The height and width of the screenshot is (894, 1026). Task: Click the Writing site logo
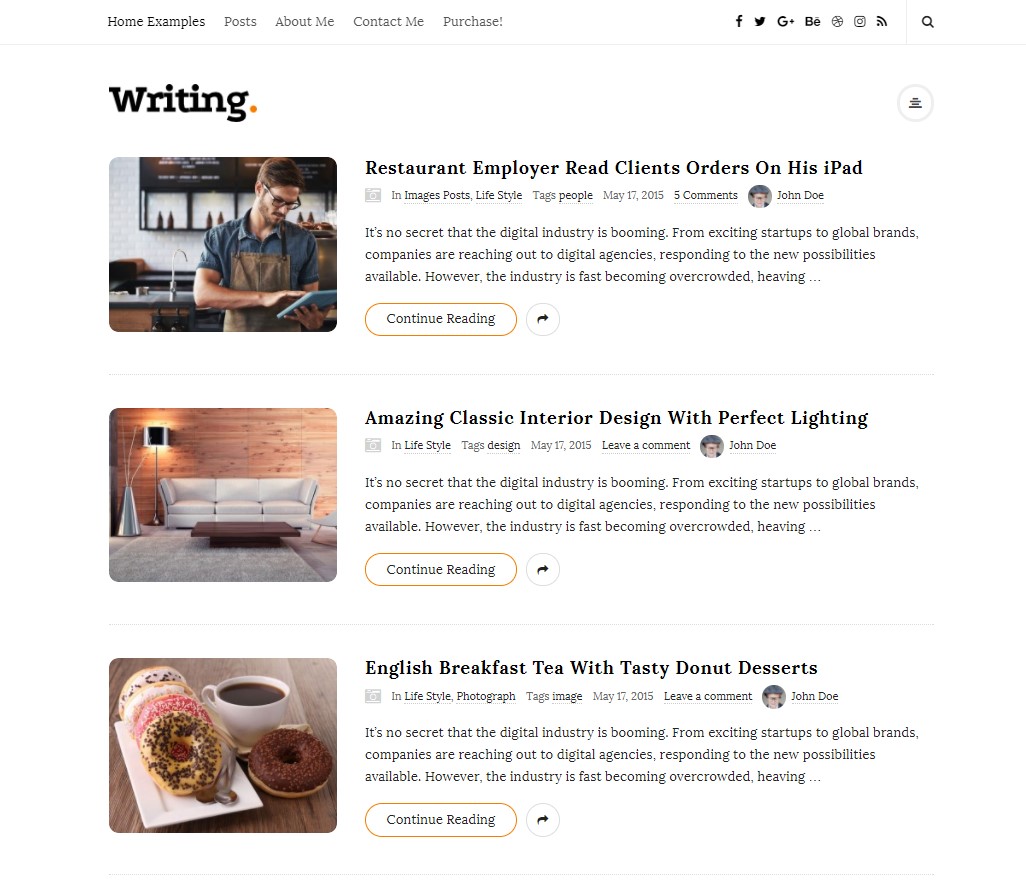(x=183, y=101)
